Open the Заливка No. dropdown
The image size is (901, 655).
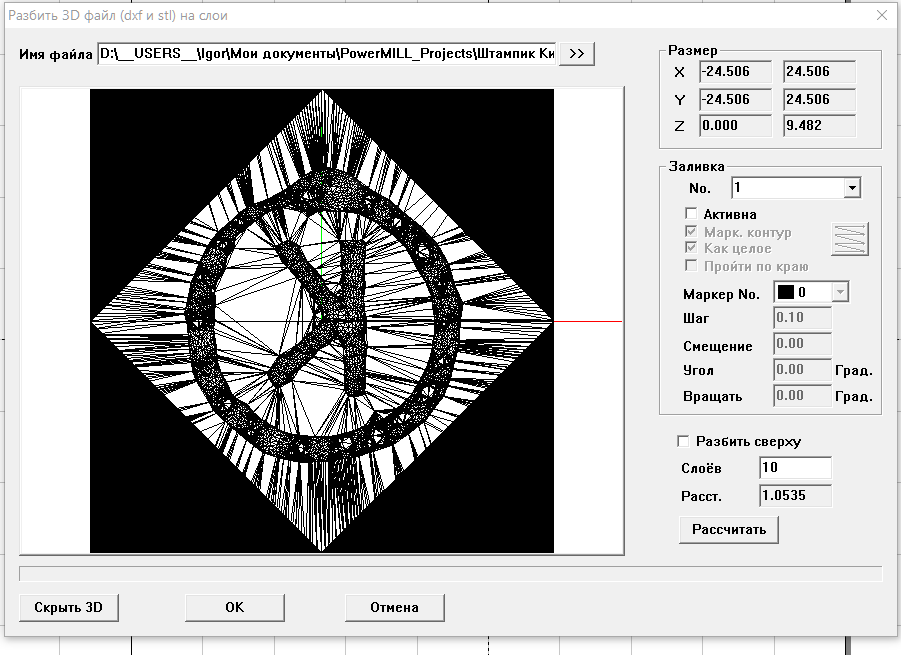pyautogui.click(x=851, y=188)
